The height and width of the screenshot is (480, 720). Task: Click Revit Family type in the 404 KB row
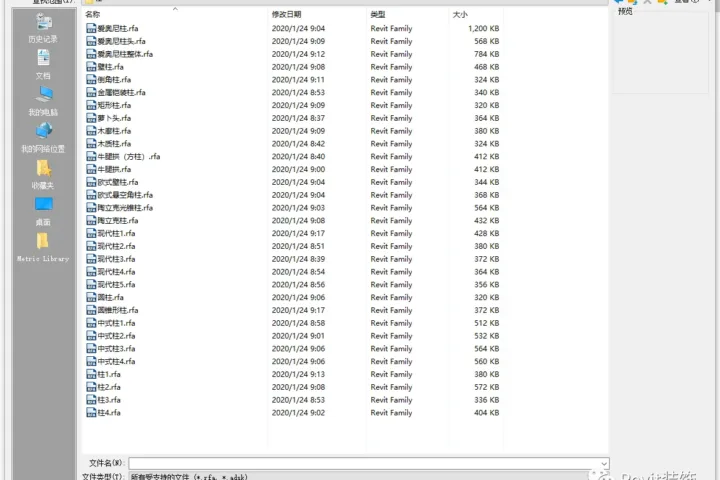tap(391, 413)
